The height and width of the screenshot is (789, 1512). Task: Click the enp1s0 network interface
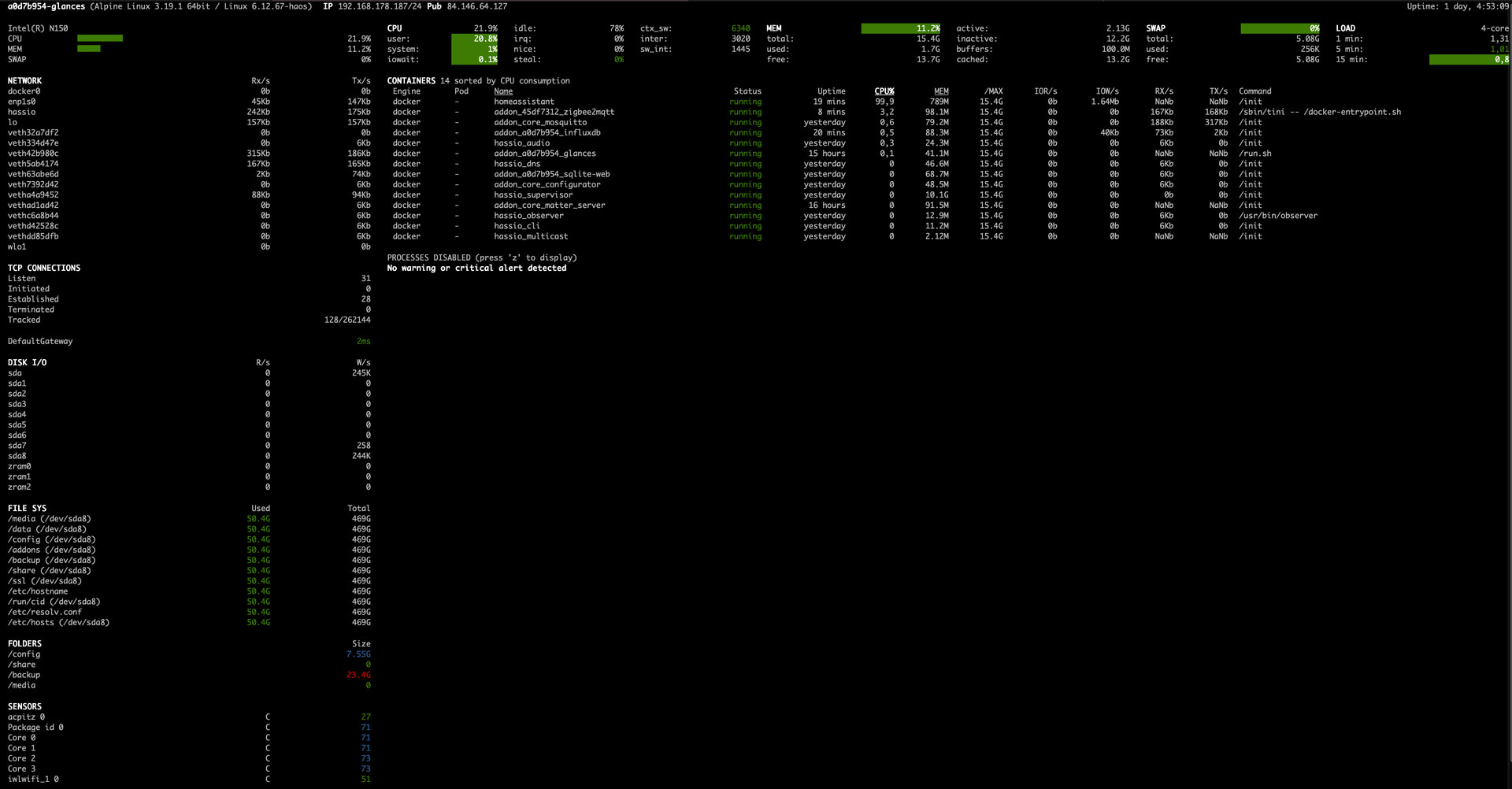[x=21, y=102]
